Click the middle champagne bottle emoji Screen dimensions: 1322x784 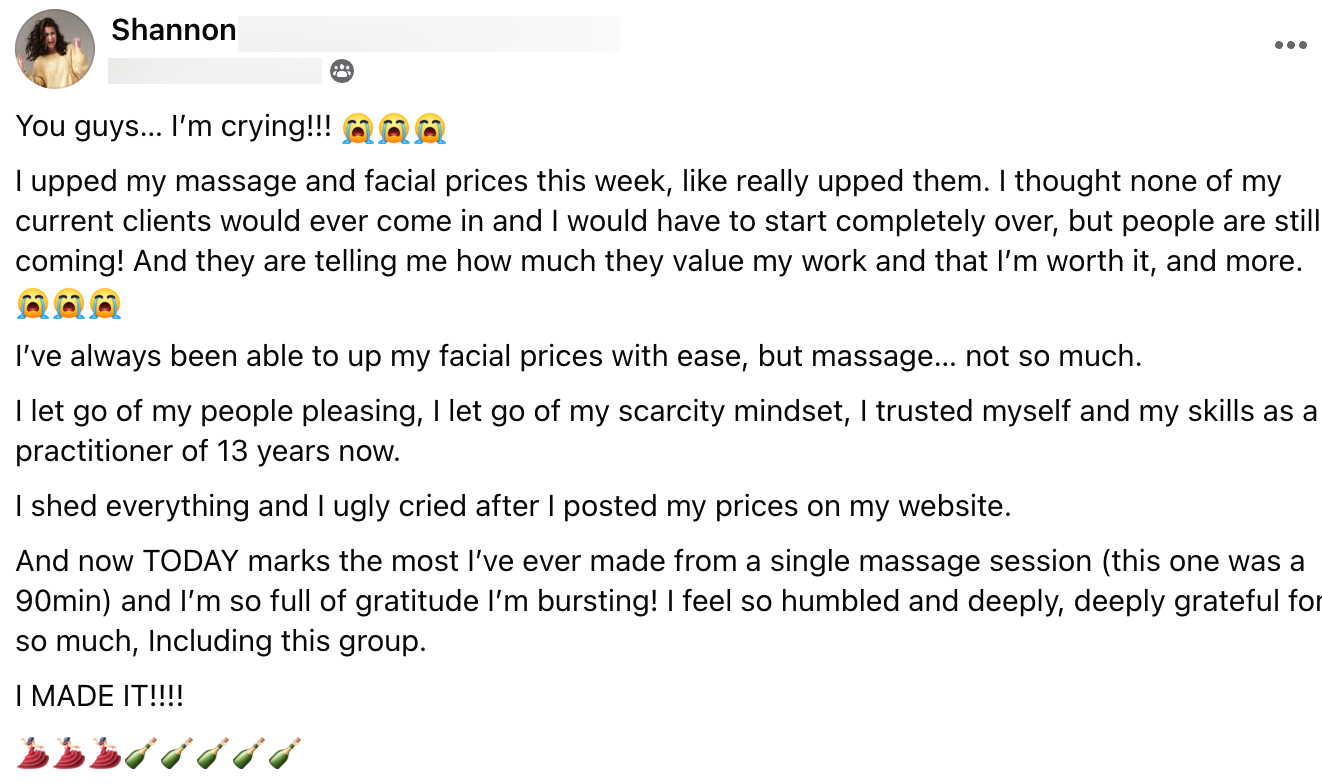(213, 753)
